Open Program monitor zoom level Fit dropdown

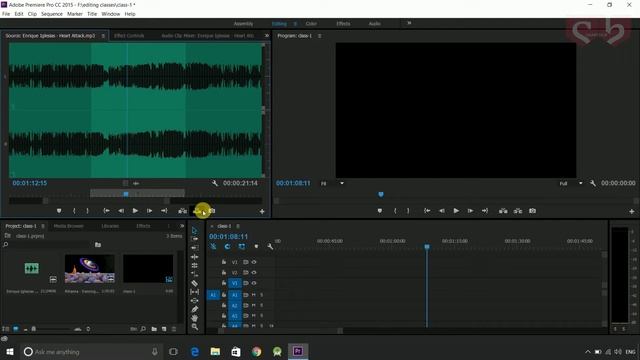coord(332,183)
